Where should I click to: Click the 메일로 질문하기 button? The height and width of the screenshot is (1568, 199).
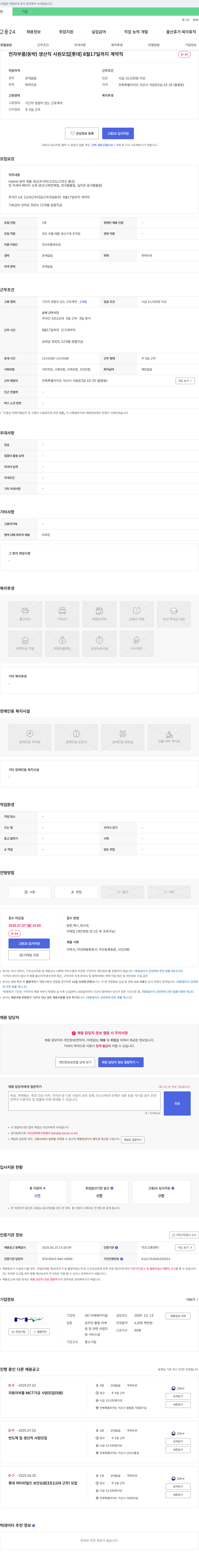pos(132,1139)
